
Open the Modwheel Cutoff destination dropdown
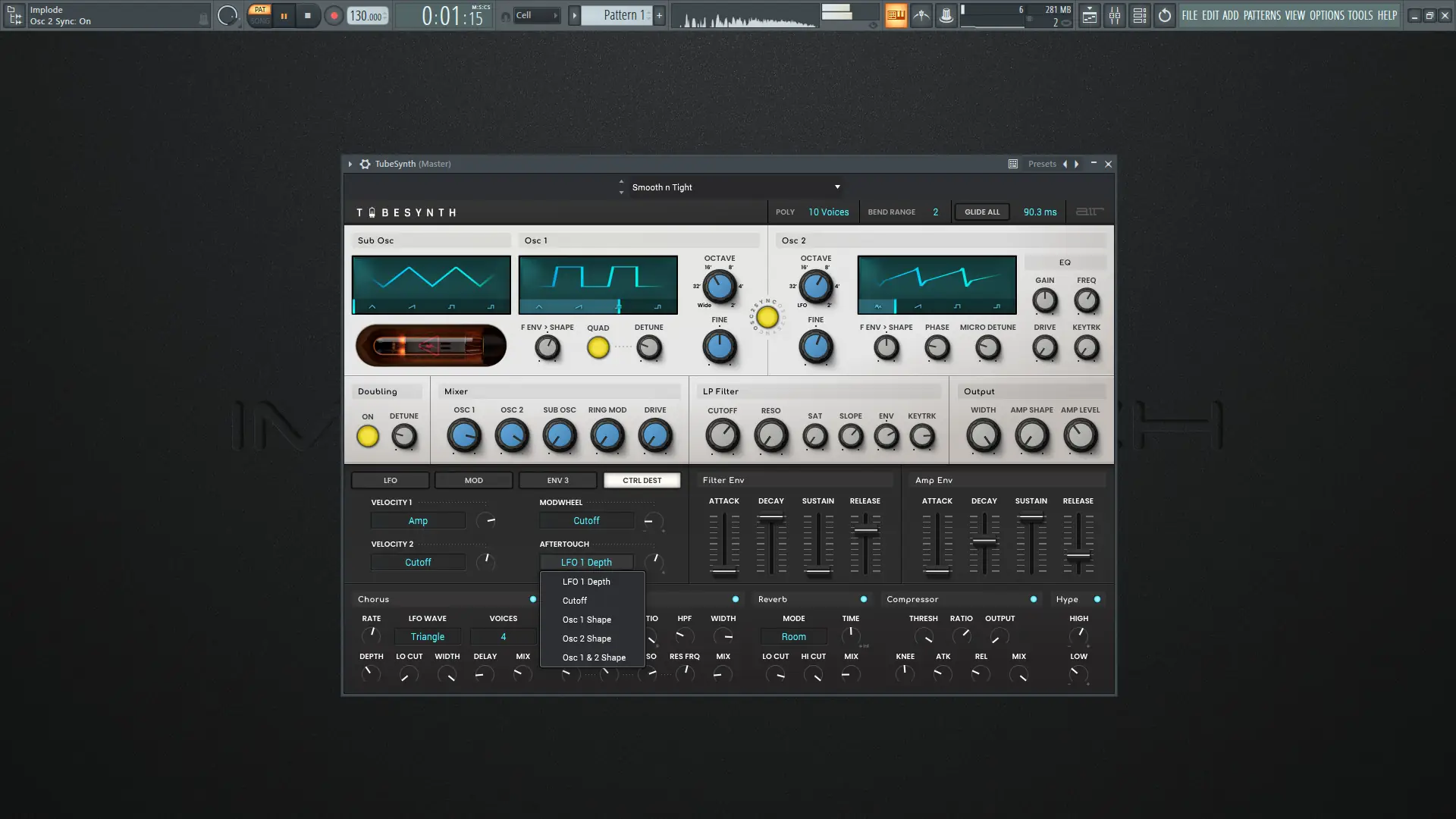(x=586, y=521)
